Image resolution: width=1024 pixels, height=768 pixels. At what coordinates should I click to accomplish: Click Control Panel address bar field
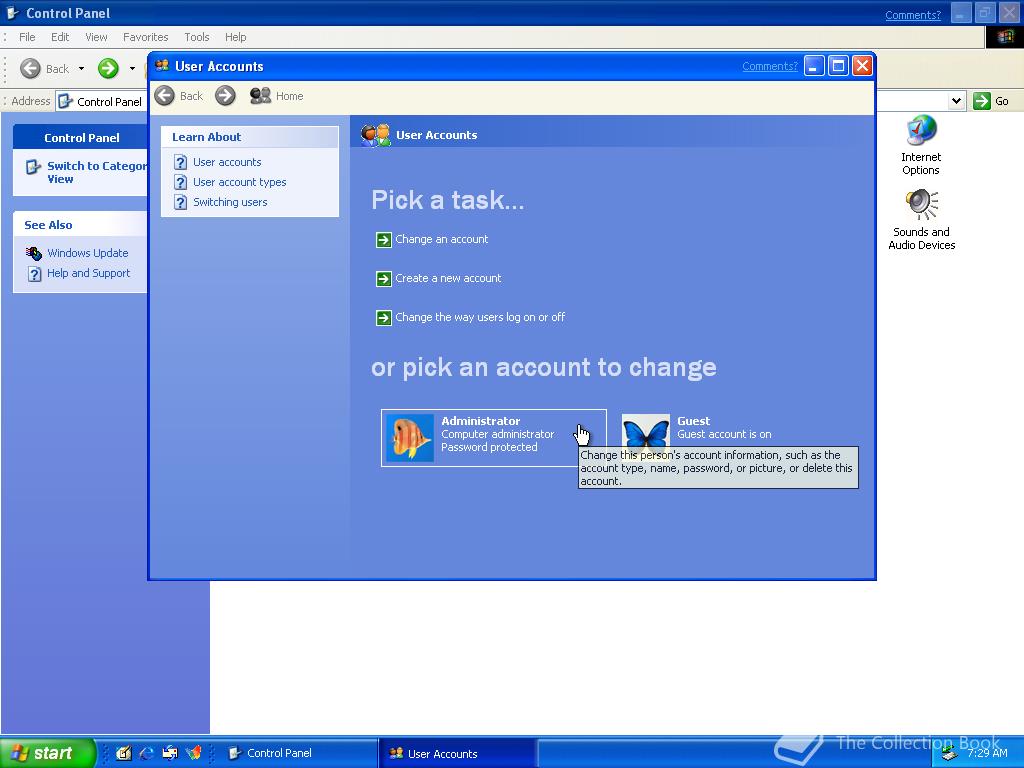pos(102,101)
